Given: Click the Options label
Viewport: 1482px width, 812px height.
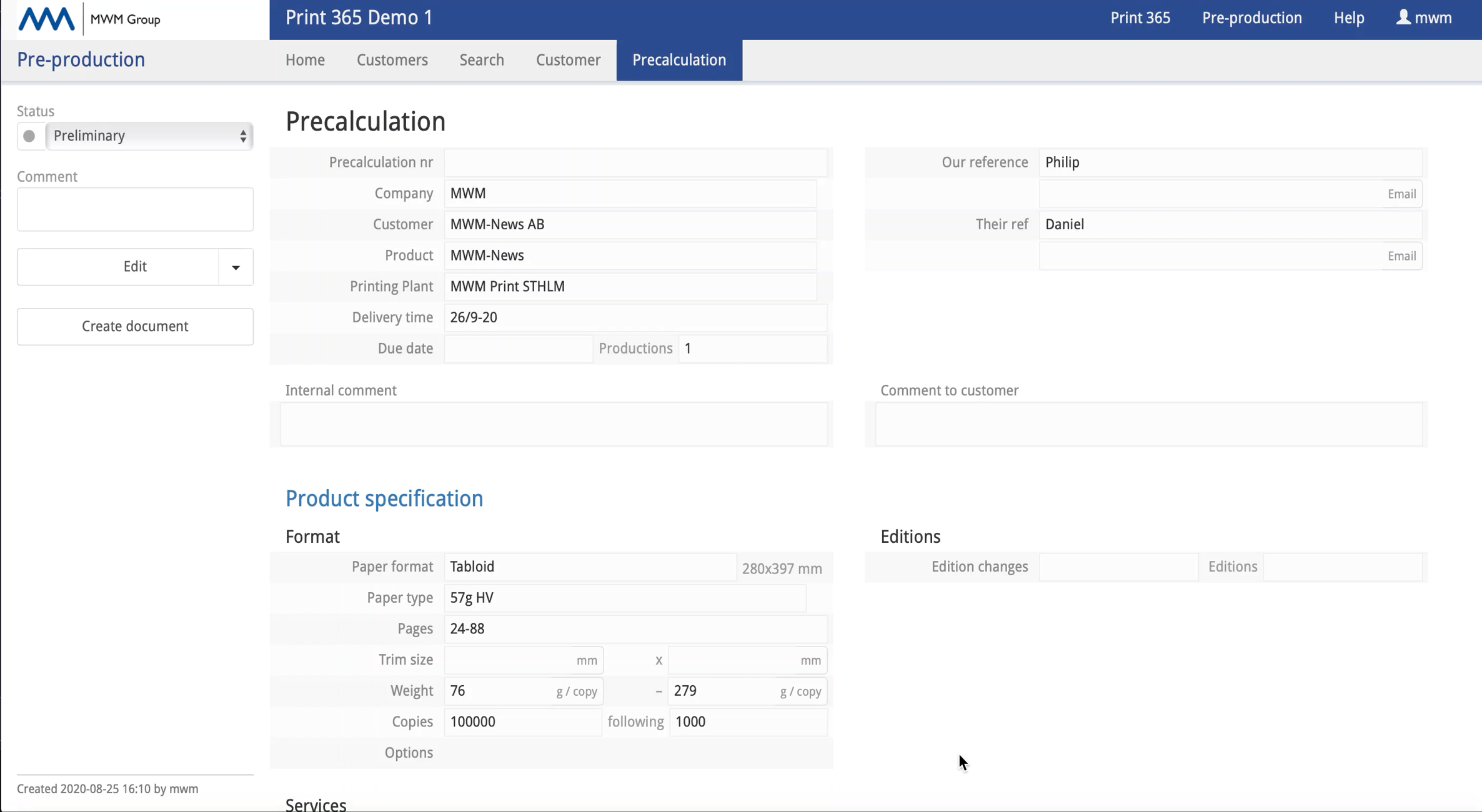Looking at the screenshot, I should (x=409, y=753).
